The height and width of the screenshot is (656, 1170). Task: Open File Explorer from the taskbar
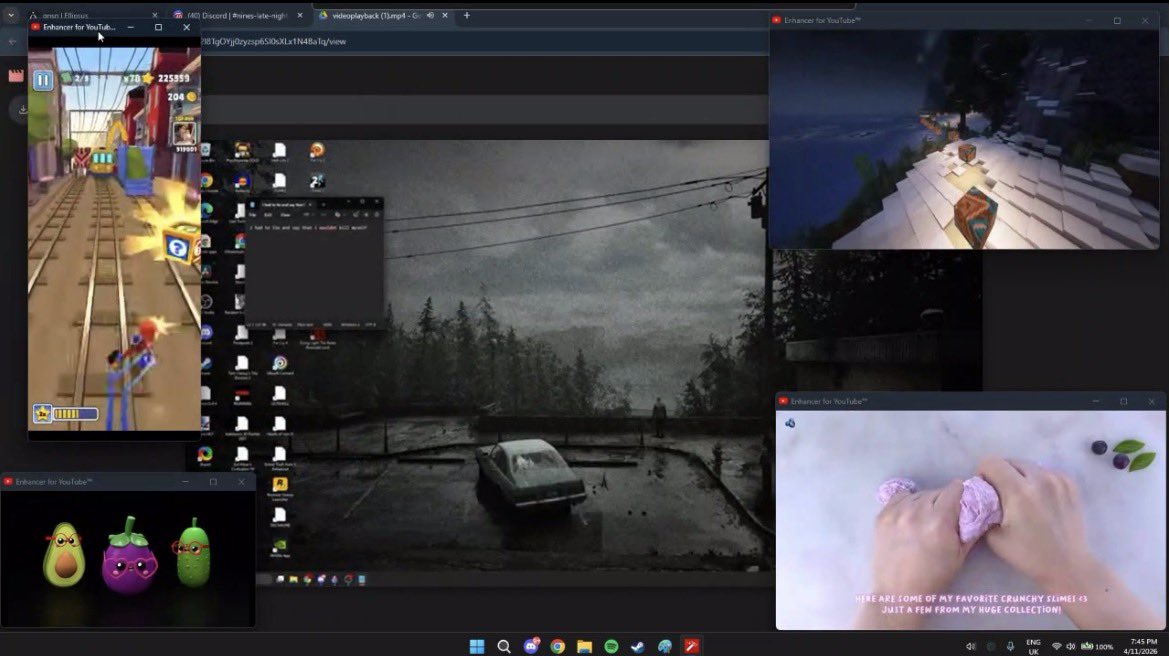(584, 646)
